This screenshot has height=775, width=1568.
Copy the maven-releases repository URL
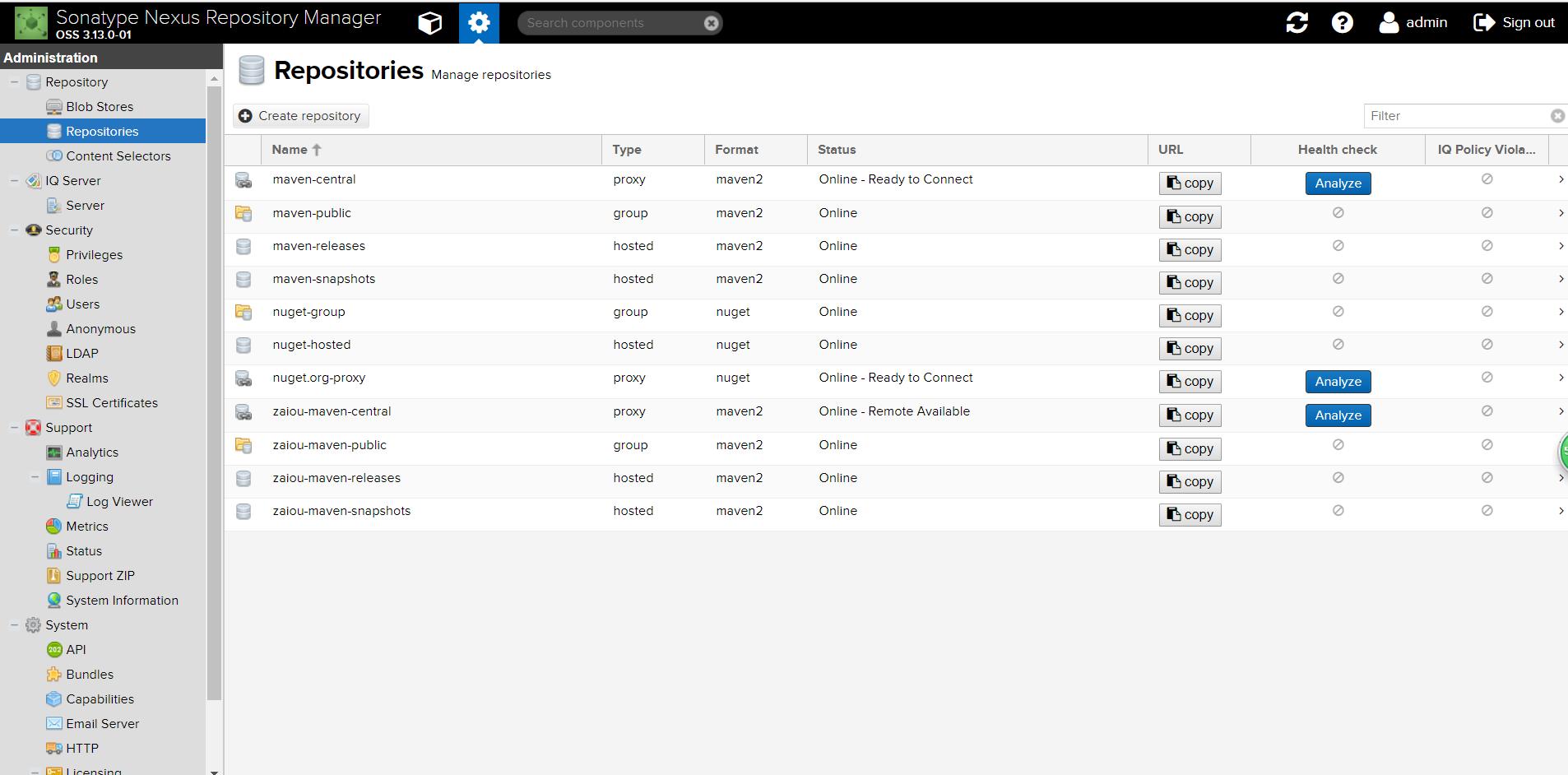(x=1190, y=249)
